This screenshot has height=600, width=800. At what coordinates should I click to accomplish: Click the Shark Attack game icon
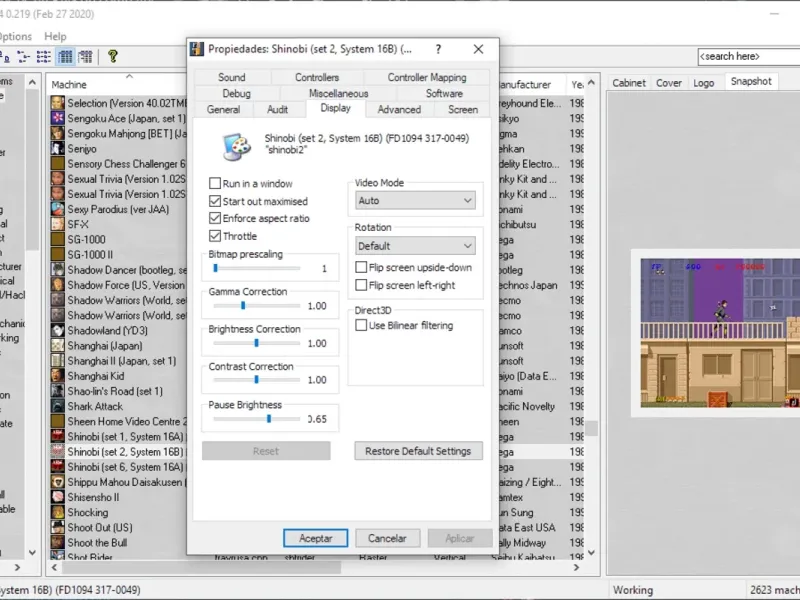click(58, 406)
